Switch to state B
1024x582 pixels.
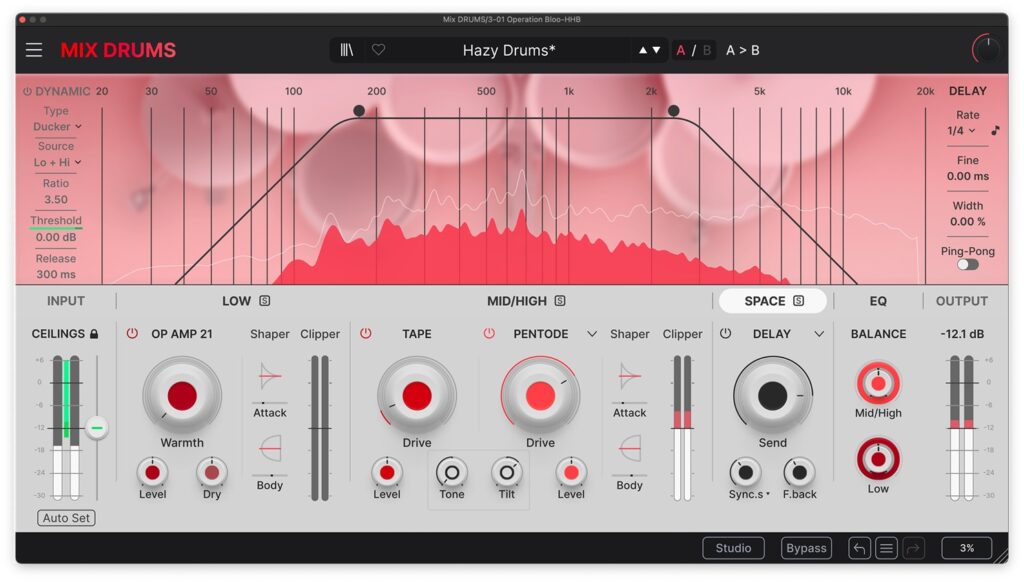tap(707, 50)
